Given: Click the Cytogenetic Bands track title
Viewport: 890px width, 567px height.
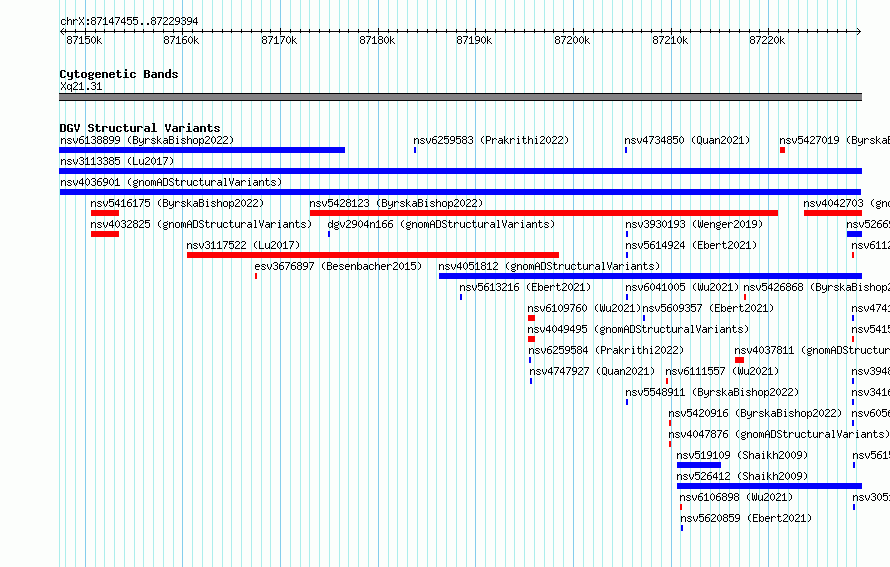Looking at the screenshot, I should pos(119,74).
